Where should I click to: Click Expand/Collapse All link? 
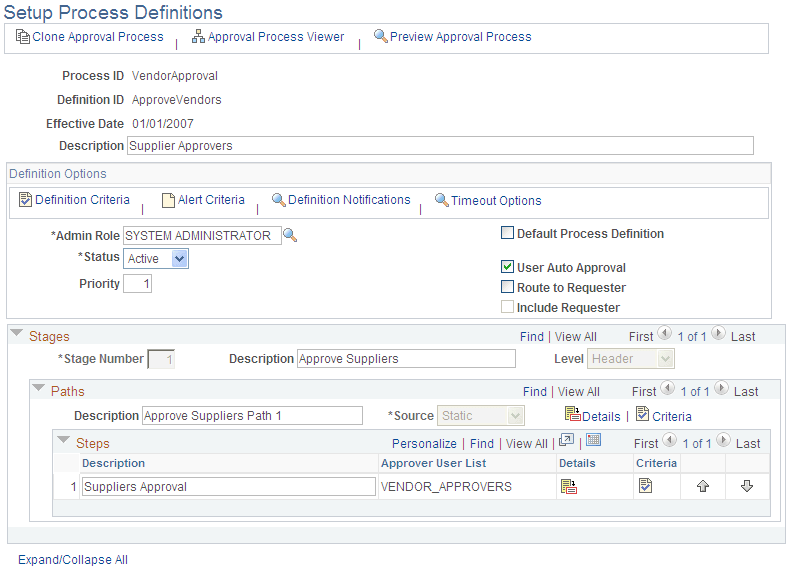pyautogui.click(x=73, y=560)
